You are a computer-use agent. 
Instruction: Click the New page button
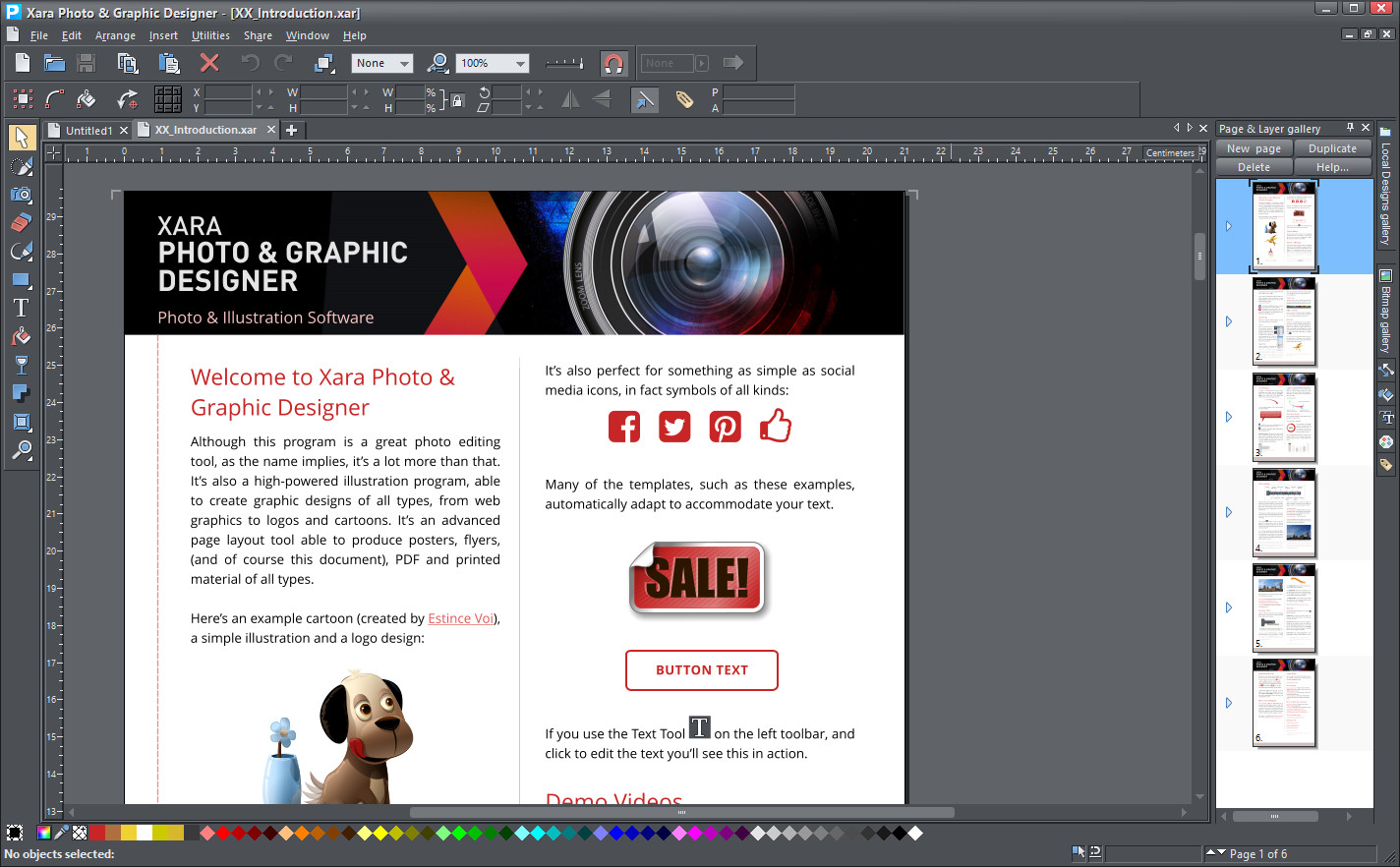1254,148
